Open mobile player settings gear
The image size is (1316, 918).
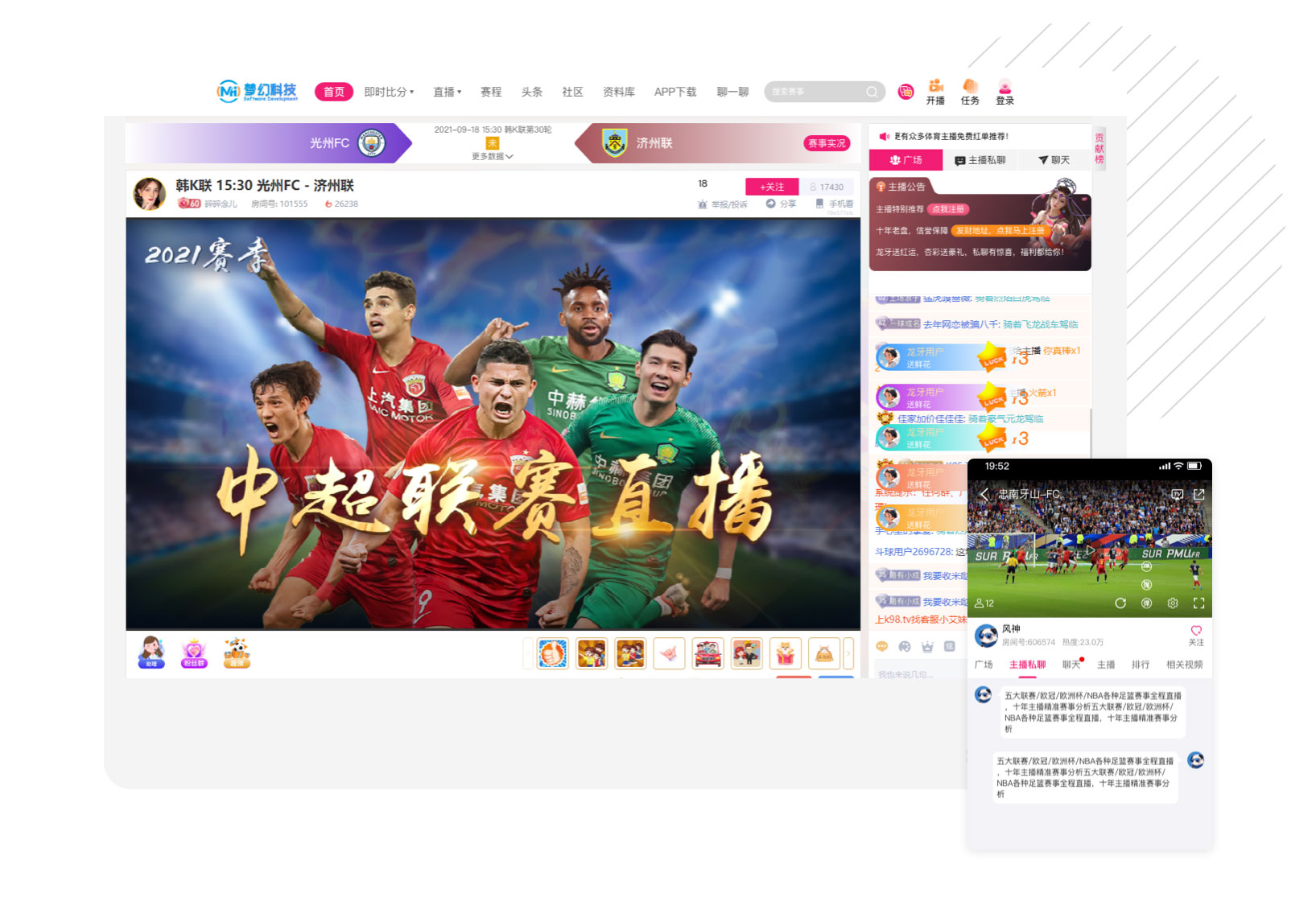pyautogui.click(x=1173, y=603)
